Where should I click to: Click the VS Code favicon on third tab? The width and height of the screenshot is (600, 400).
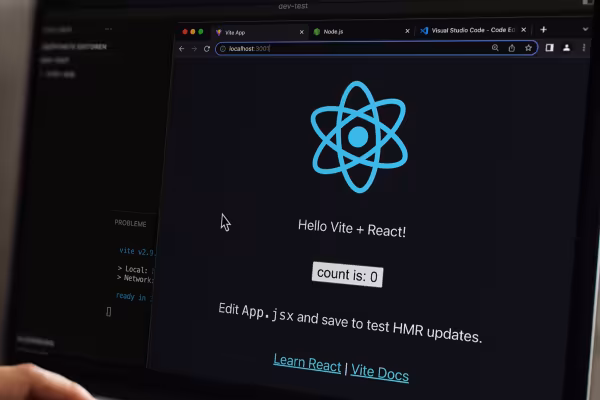(x=424, y=31)
